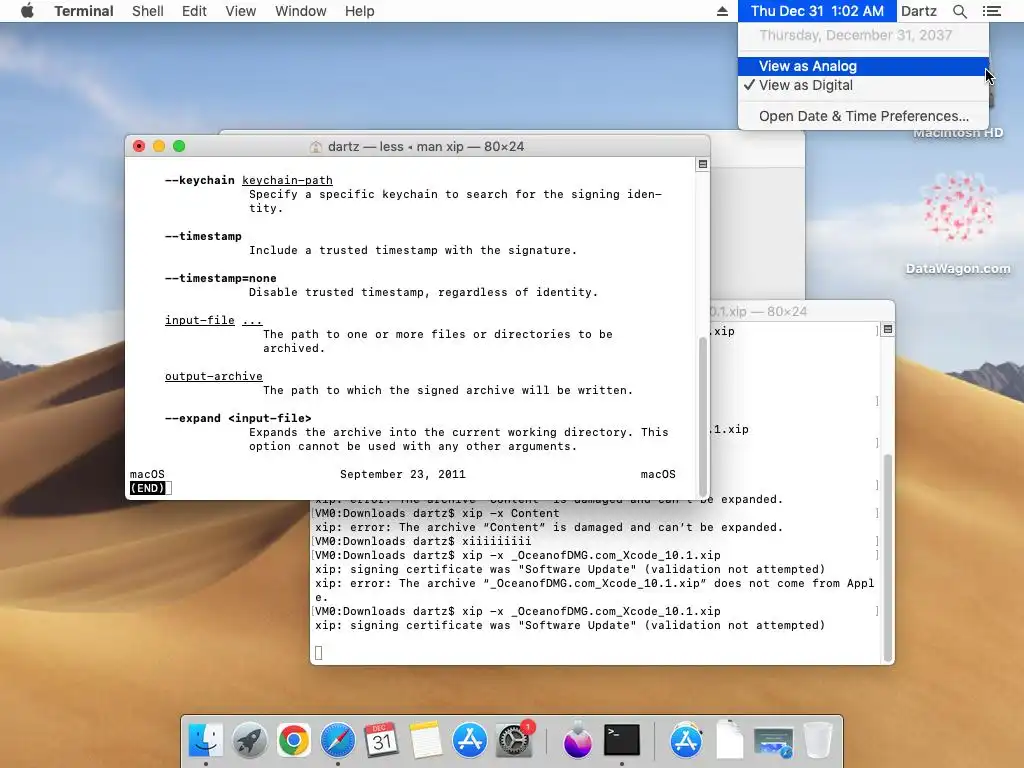Open Finder from the Dock
The height and width of the screenshot is (768, 1024).
tap(206, 740)
